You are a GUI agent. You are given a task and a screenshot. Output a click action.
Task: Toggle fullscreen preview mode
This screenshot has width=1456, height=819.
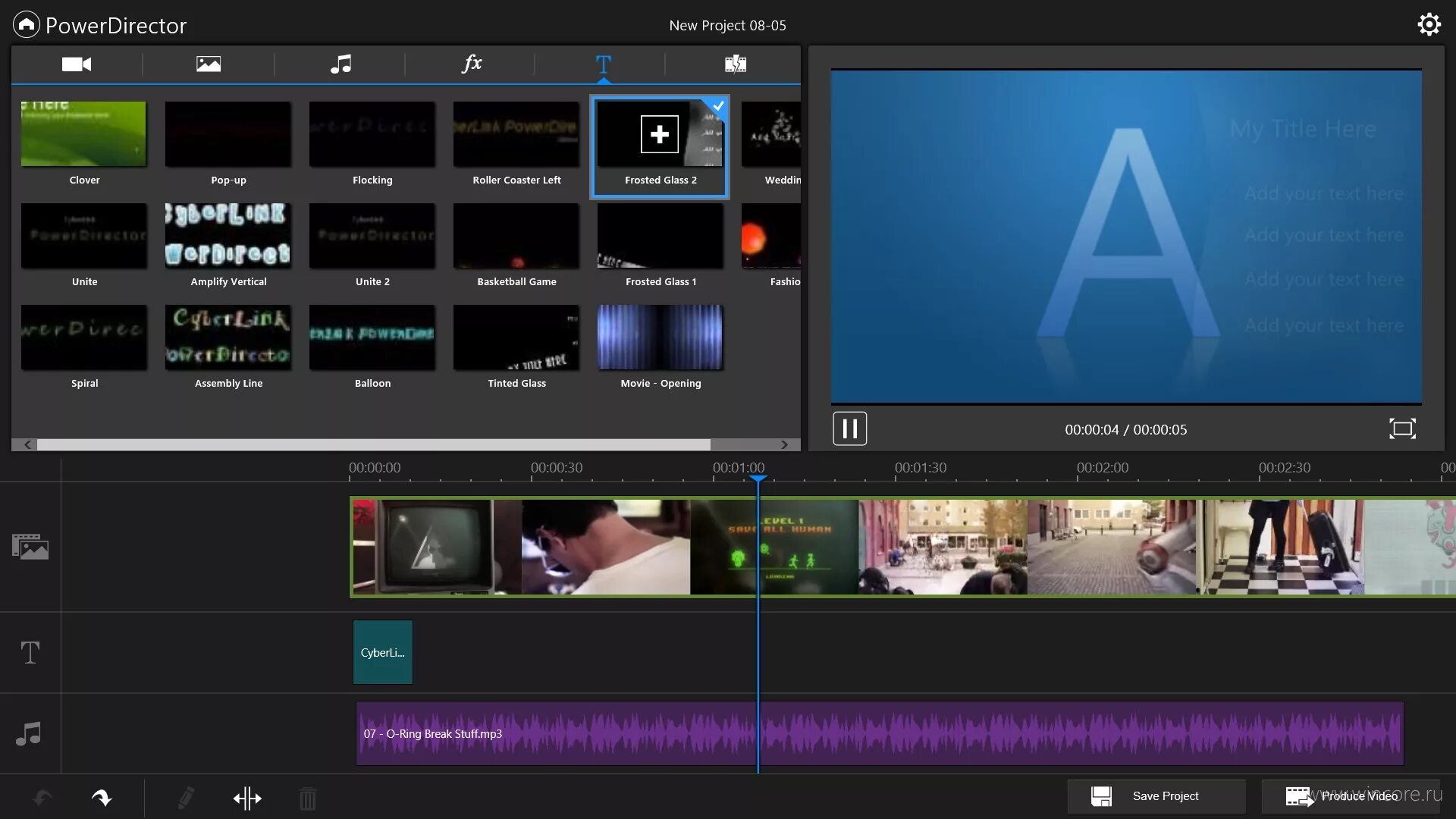pos(1403,428)
